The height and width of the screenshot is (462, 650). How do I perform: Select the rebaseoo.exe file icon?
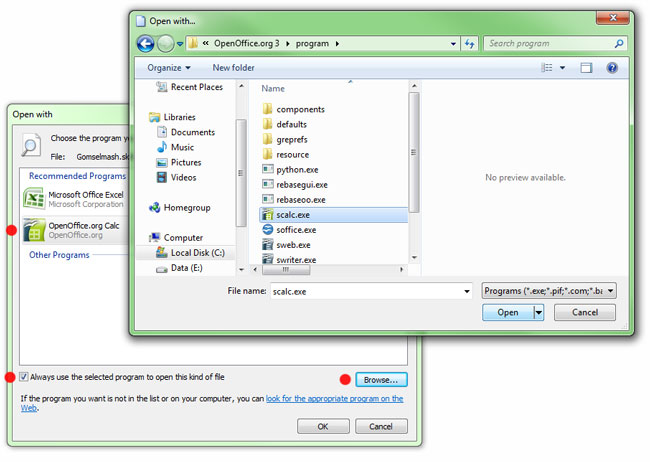click(x=268, y=199)
